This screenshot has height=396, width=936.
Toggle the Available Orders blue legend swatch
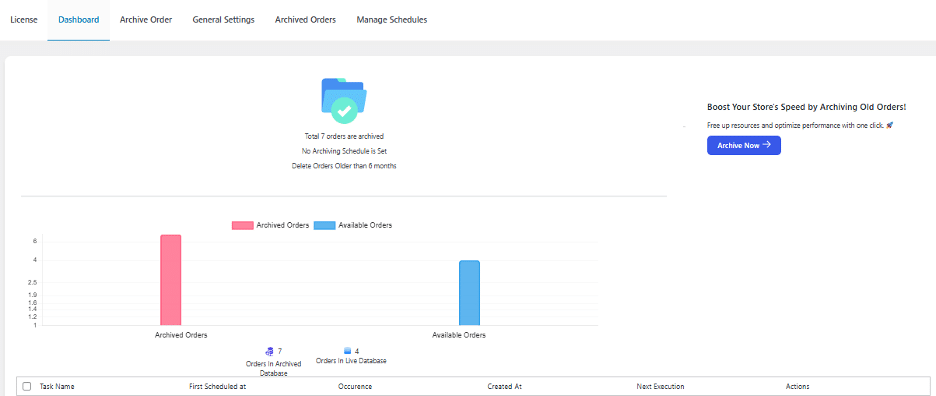click(x=324, y=225)
